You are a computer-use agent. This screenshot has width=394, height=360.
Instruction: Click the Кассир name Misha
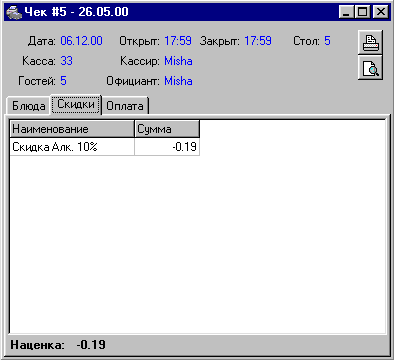[x=178, y=61]
